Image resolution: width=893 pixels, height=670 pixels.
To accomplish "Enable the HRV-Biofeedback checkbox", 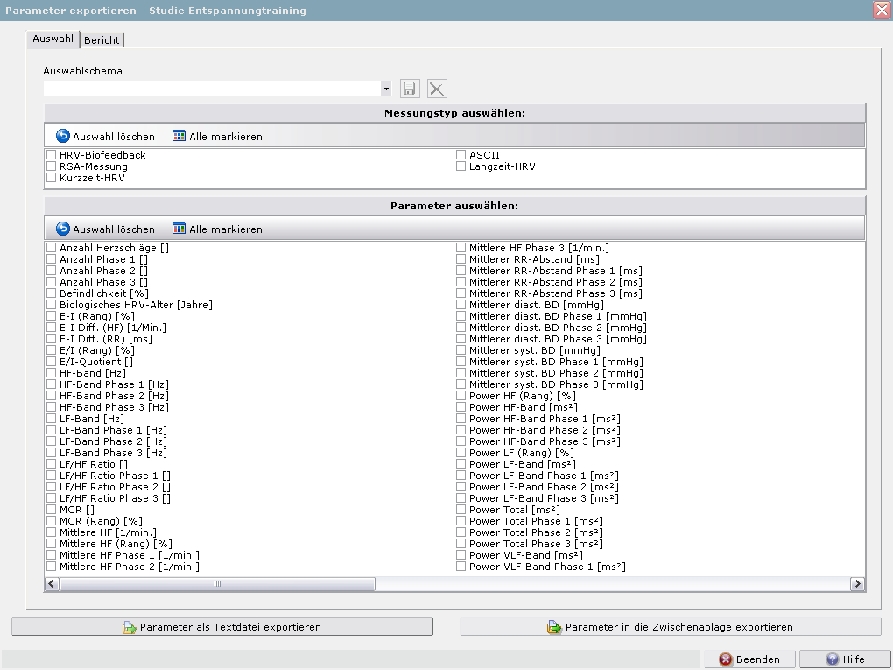I will click(x=51, y=156).
